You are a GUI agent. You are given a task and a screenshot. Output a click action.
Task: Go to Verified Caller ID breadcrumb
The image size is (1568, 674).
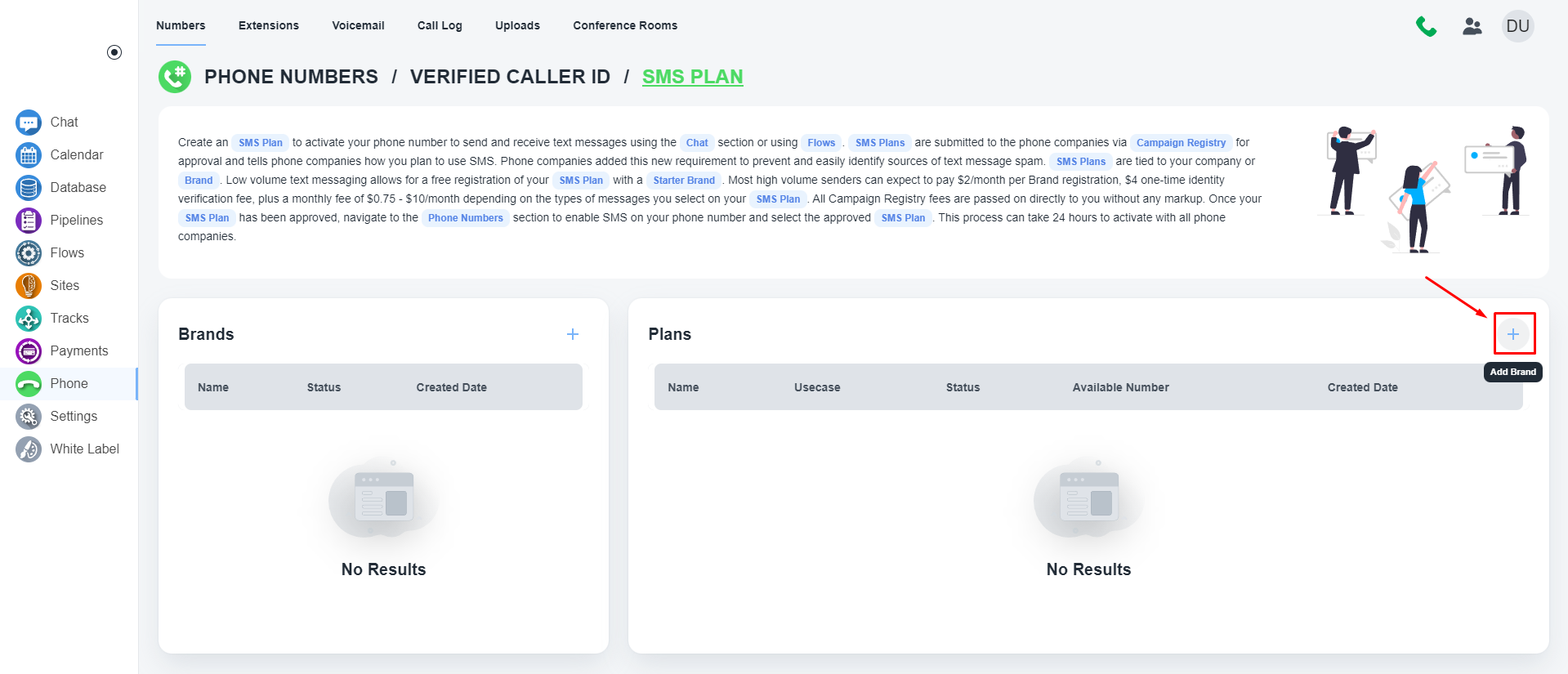(x=510, y=77)
